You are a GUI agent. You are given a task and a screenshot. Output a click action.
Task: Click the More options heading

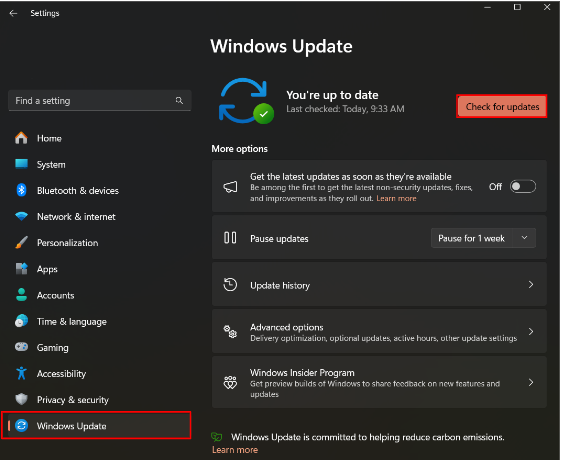tap(239, 149)
